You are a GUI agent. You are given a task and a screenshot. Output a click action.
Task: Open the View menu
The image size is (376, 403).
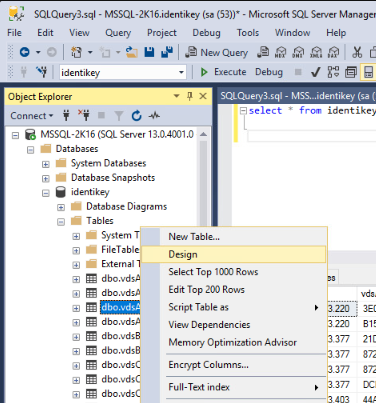pyautogui.click(x=79, y=33)
